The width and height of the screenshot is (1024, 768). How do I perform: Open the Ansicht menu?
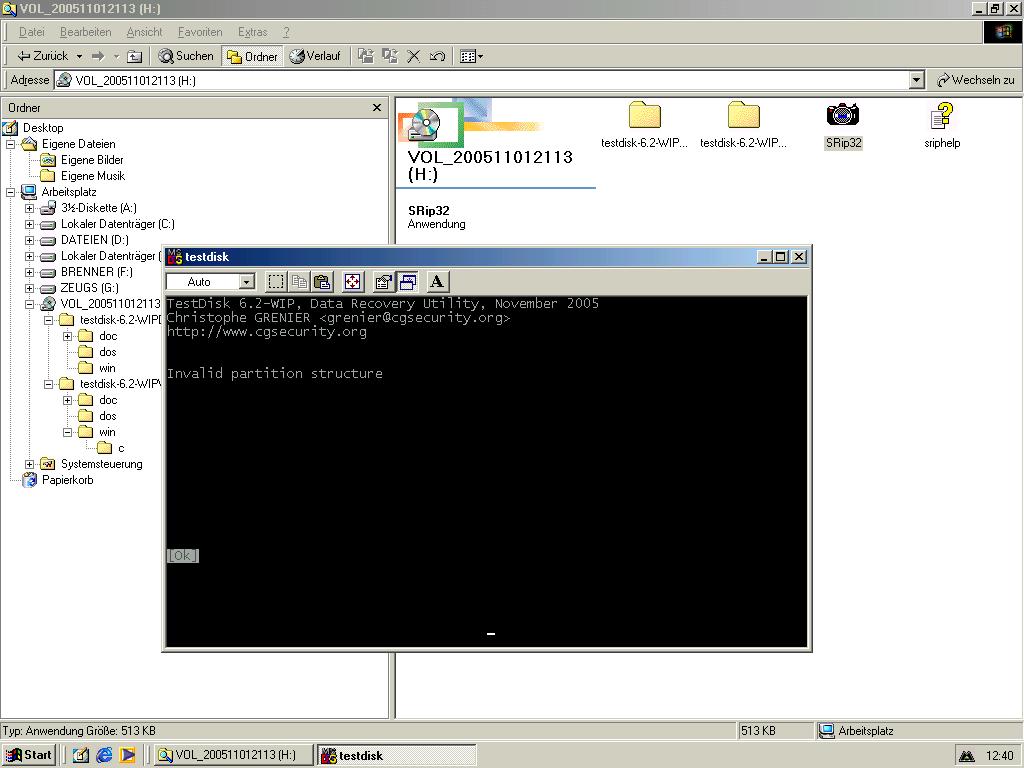pyautogui.click(x=144, y=32)
